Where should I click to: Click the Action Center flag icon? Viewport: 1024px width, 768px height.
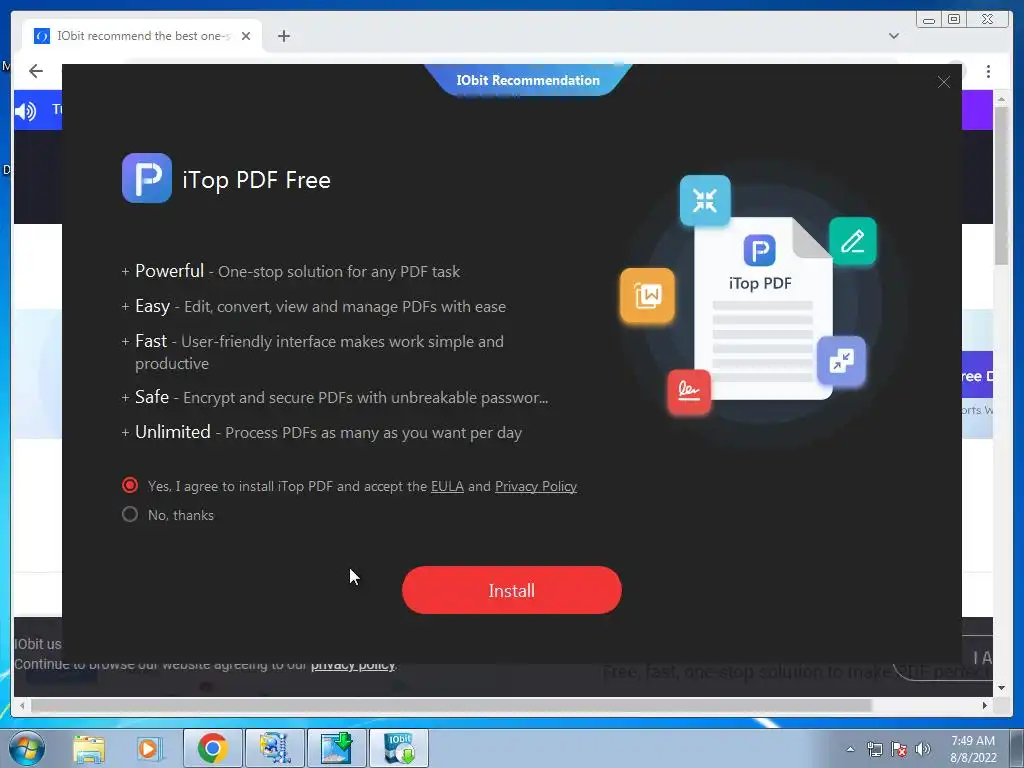point(899,749)
